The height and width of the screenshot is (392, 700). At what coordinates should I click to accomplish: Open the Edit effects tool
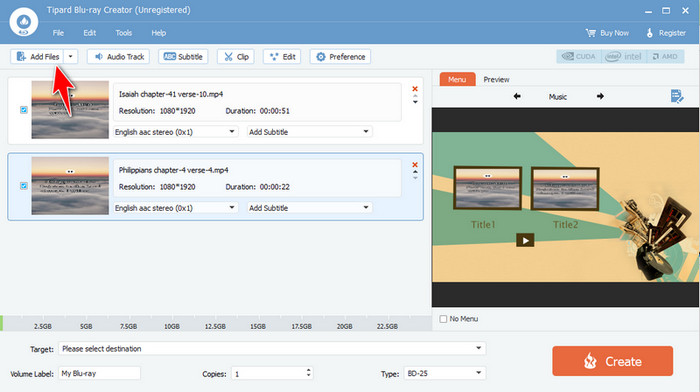[282, 57]
